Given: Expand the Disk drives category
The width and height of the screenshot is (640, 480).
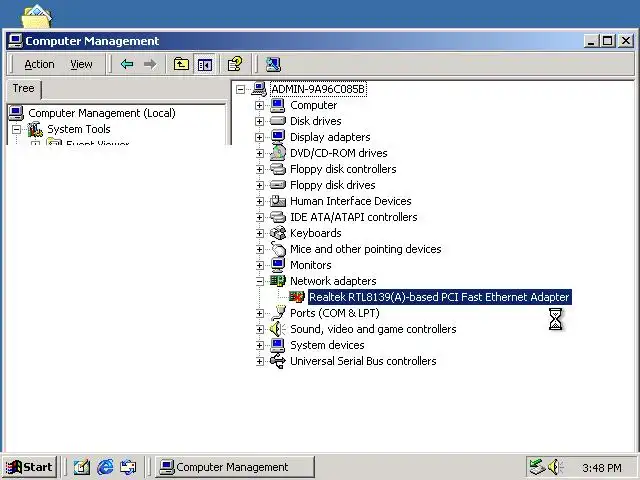Looking at the screenshot, I should coord(259,121).
